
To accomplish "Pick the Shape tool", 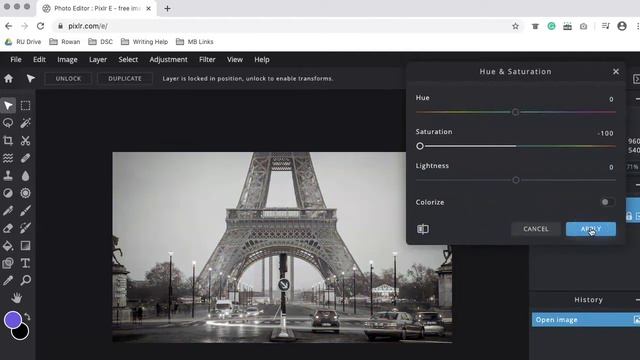I will (x=8, y=263).
